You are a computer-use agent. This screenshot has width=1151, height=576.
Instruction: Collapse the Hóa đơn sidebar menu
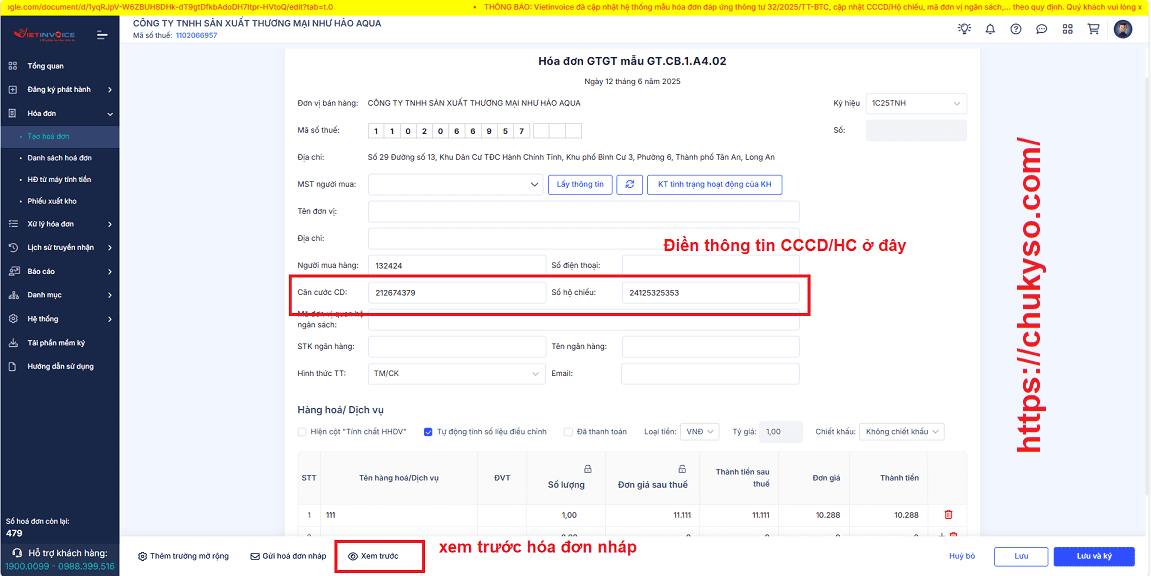tap(59, 114)
